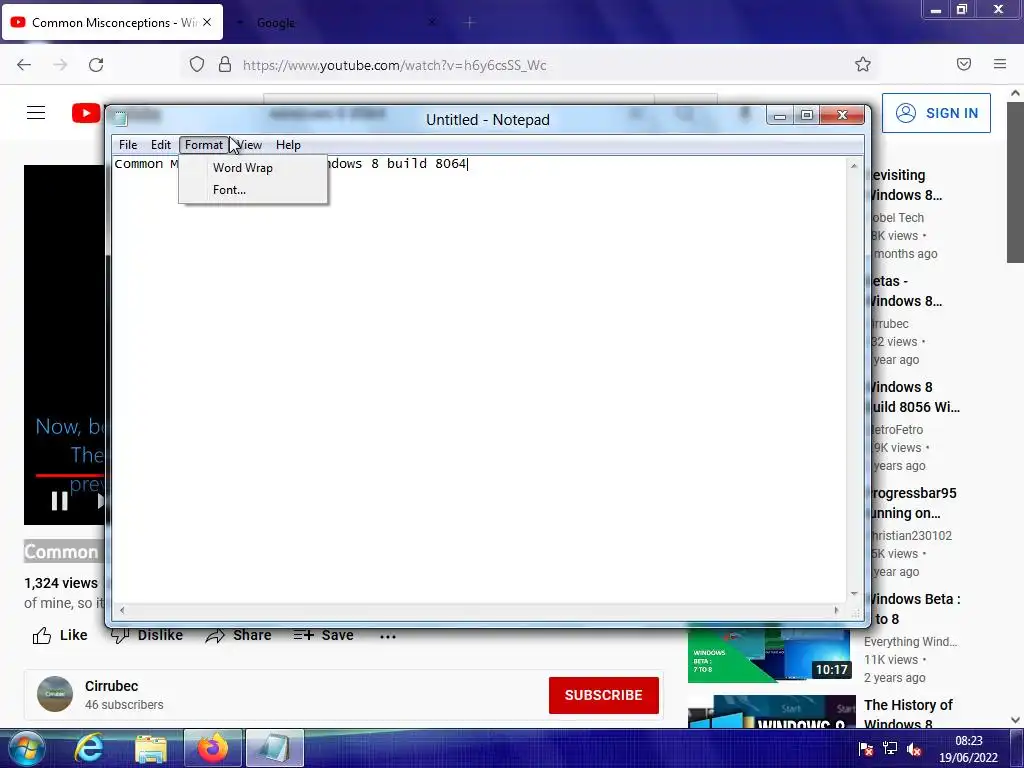Click Notepad horizontal scrollbar right arrow
The width and height of the screenshot is (1024, 768).
[837, 611]
